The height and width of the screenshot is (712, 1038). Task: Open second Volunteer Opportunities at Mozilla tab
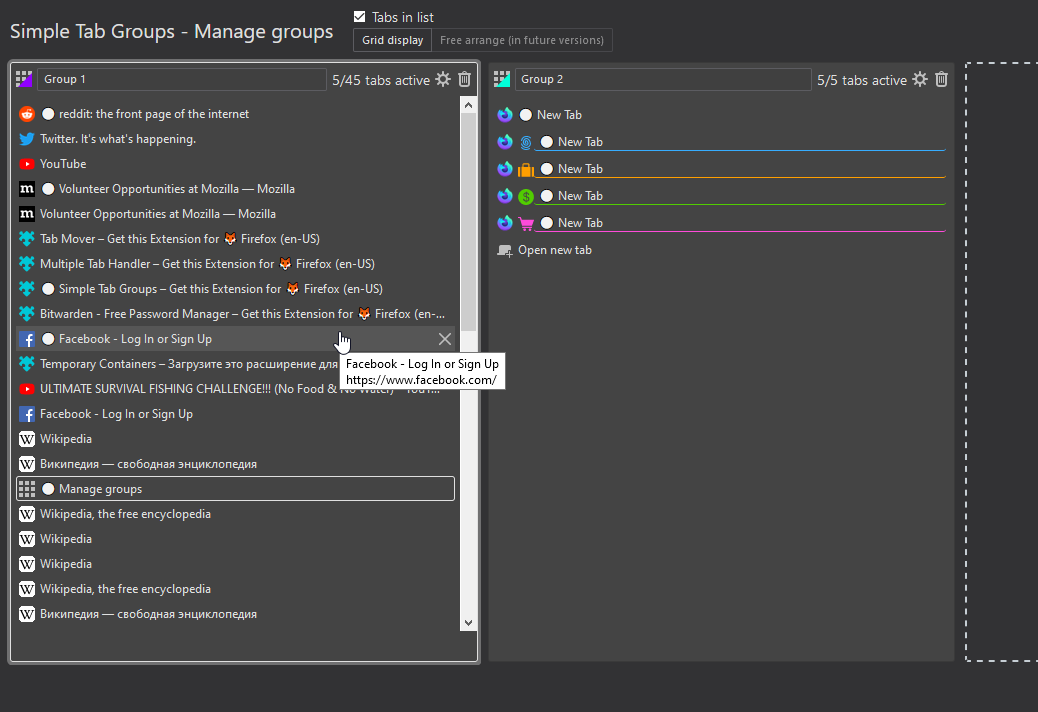pyautogui.click(x=236, y=214)
